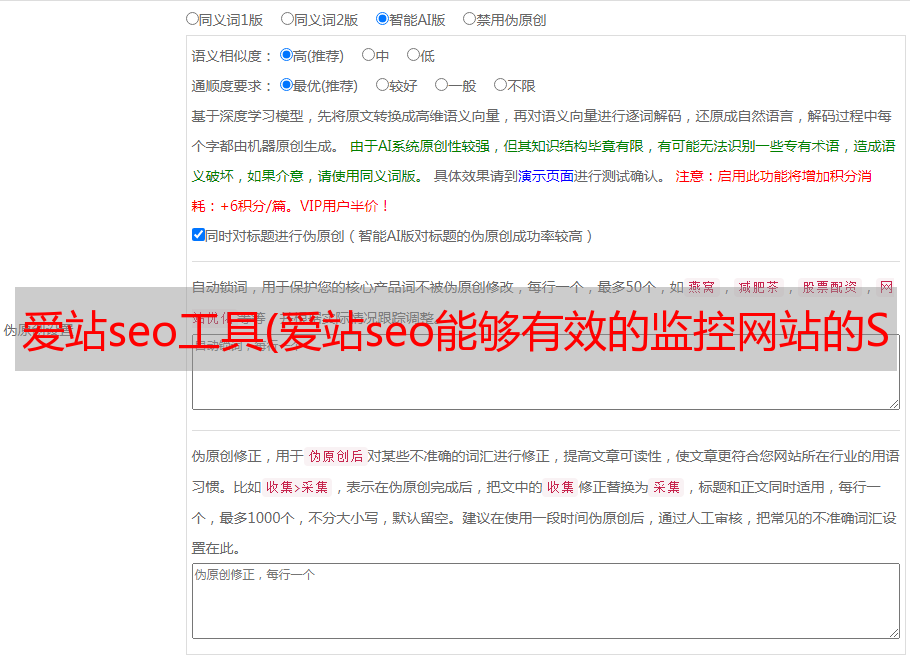The height and width of the screenshot is (658, 911).
Task: Click the red VIP用户半价 notice text
Action: pyautogui.click(x=344, y=206)
